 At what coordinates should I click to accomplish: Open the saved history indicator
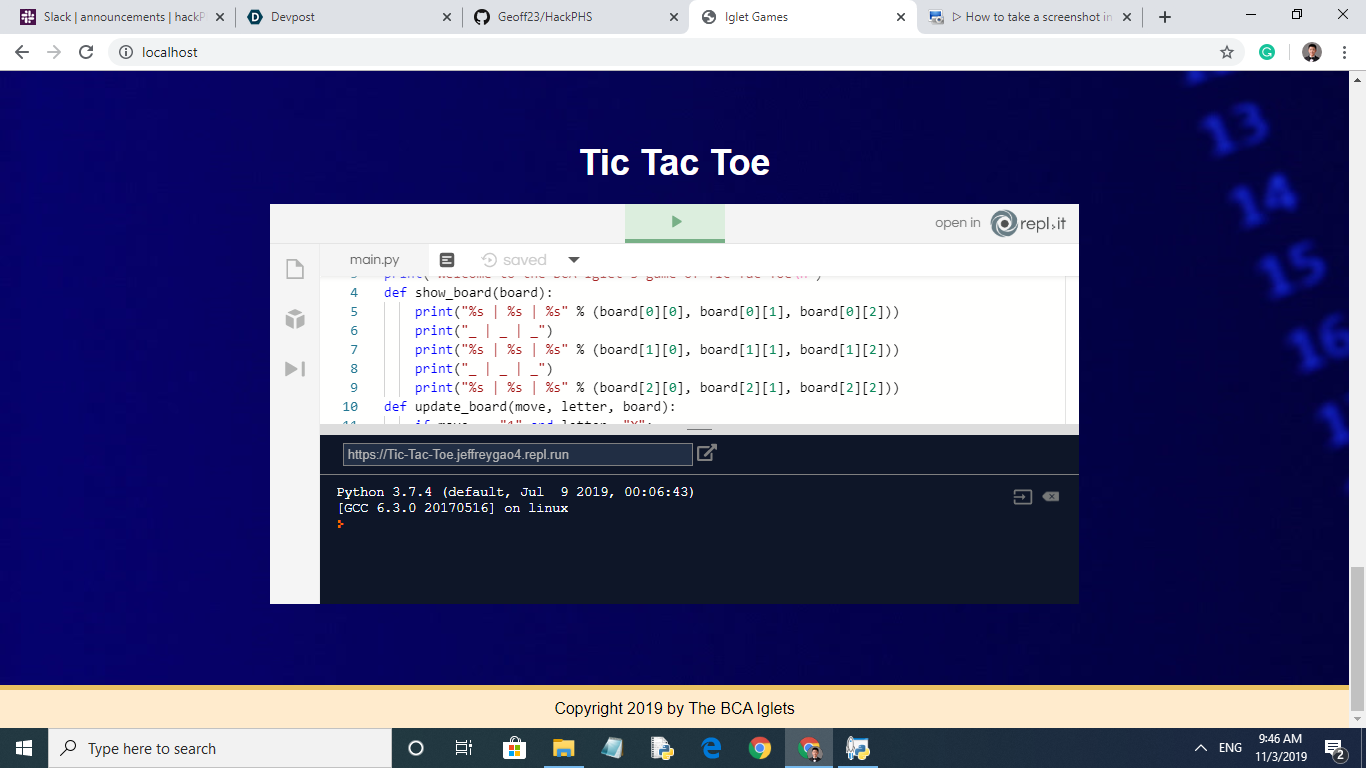(514, 260)
